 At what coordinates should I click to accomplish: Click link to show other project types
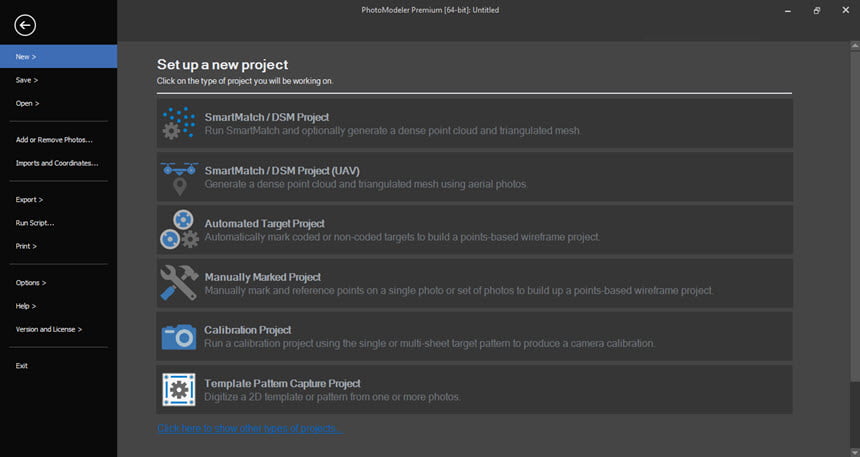250,428
